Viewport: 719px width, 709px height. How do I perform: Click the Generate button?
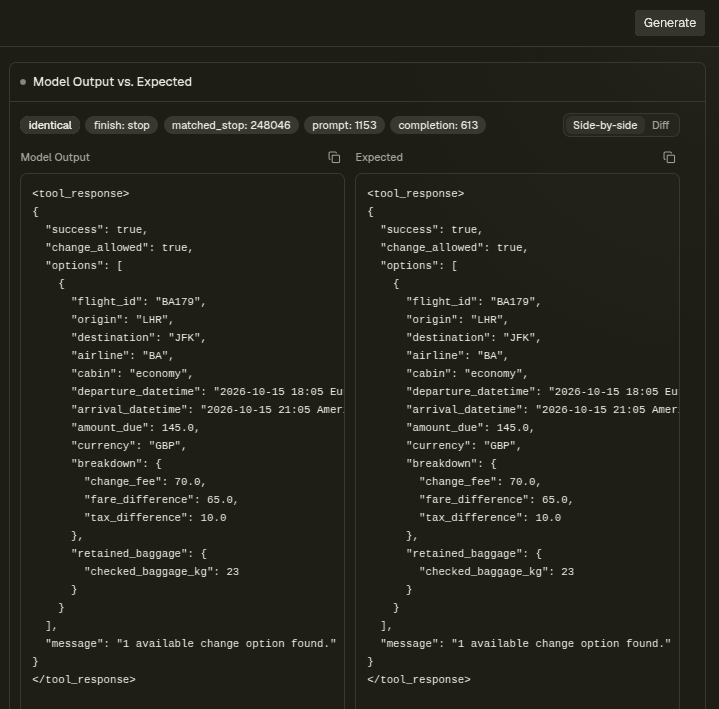669,23
